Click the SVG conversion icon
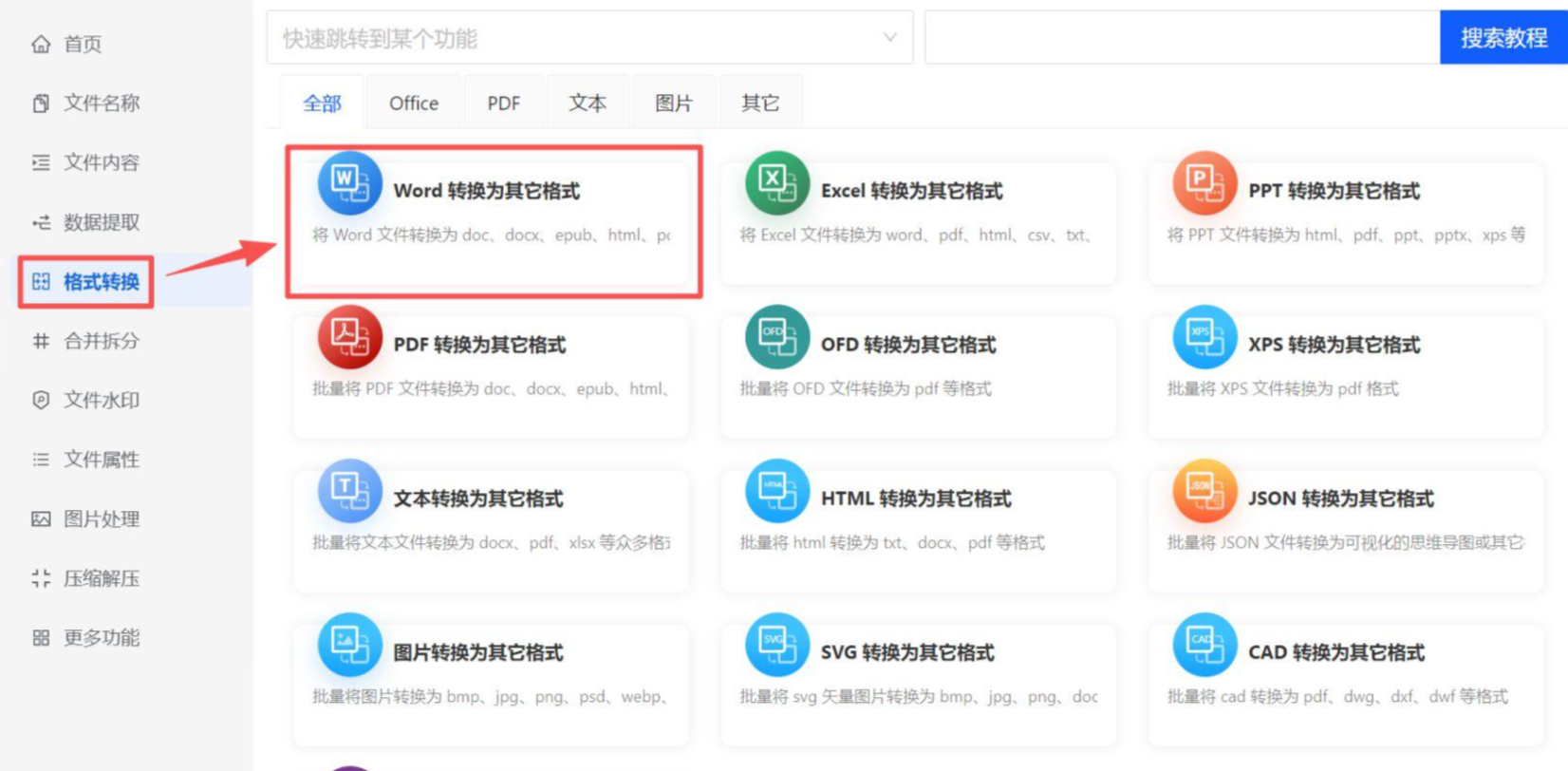Screen dimensions: 1568x771 tap(777, 645)
